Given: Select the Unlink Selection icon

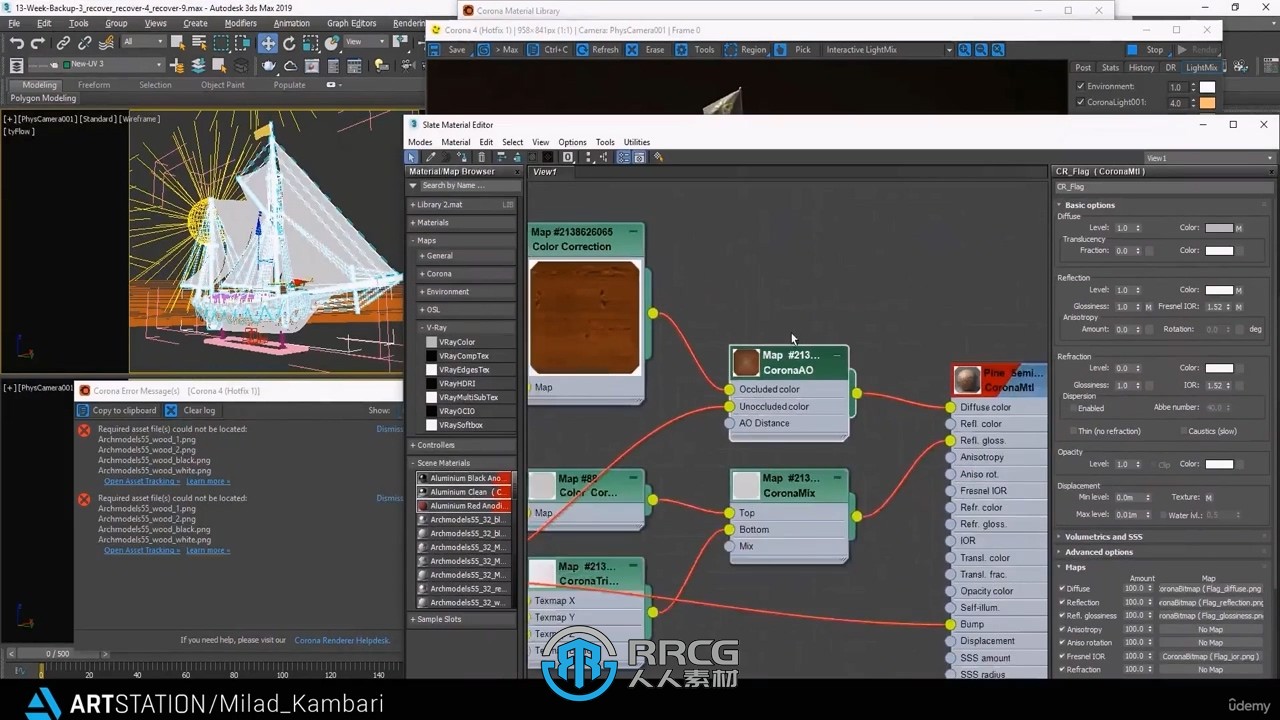Looking at the screenshot, I should pyautogui.click(x=84, y=43).
